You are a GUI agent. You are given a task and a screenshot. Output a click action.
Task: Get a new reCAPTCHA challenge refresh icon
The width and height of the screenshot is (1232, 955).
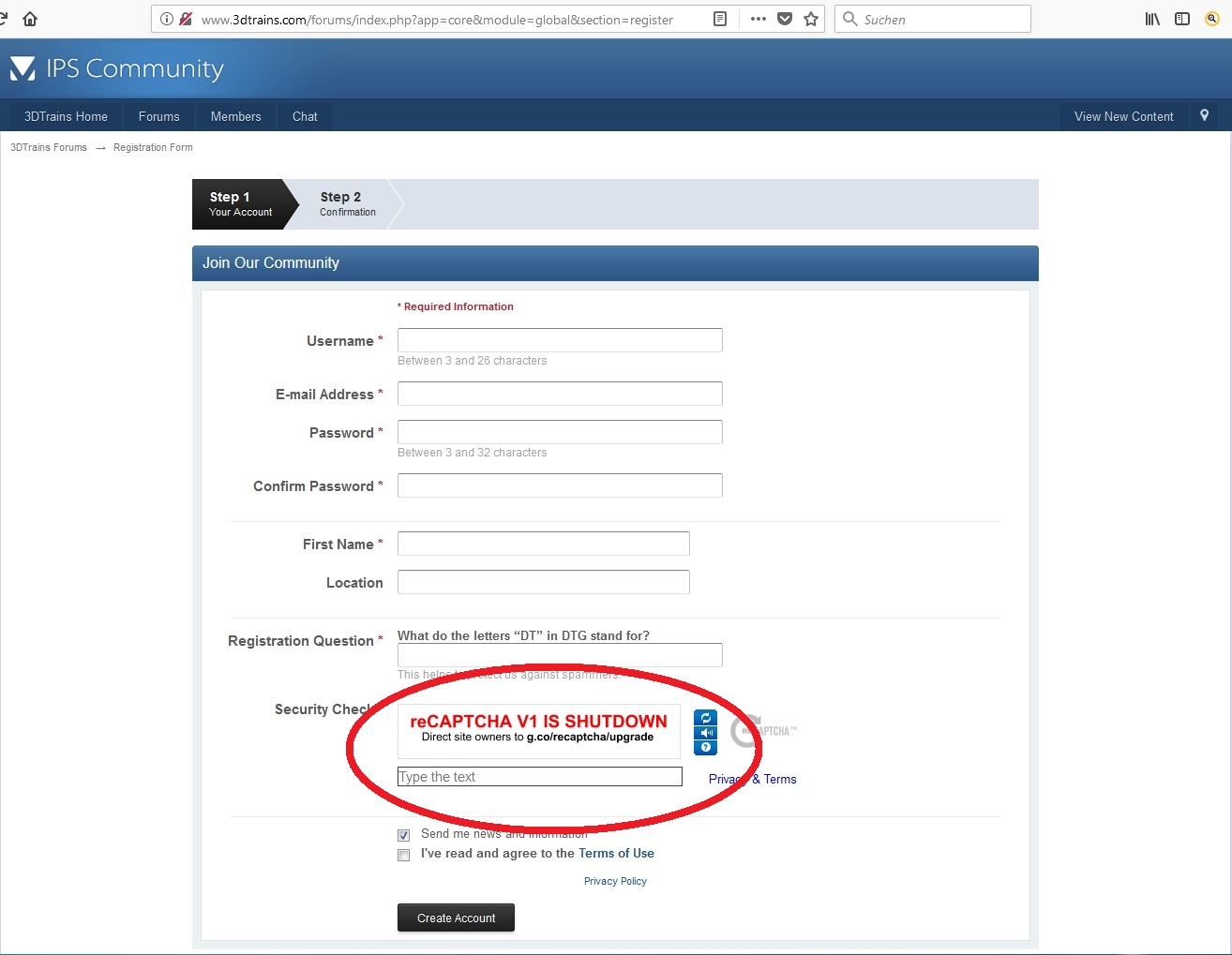pyautogui.click(x=705, y=718)
